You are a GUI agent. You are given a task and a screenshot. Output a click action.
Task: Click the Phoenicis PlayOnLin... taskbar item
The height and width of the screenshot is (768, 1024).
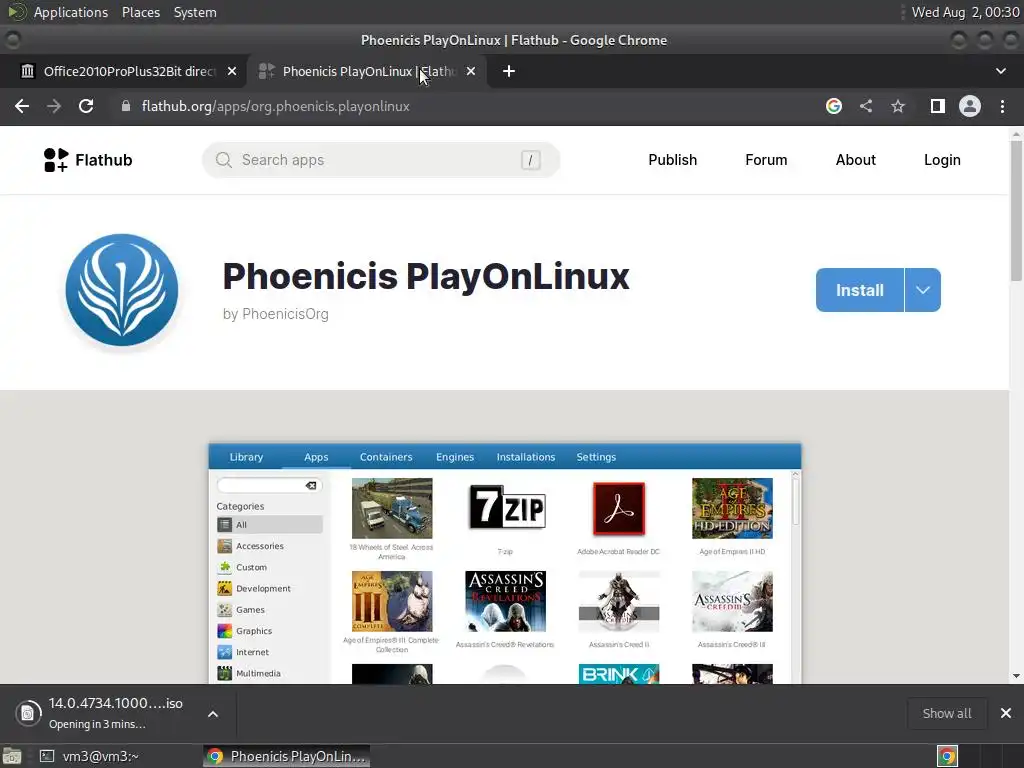[287, 756]
